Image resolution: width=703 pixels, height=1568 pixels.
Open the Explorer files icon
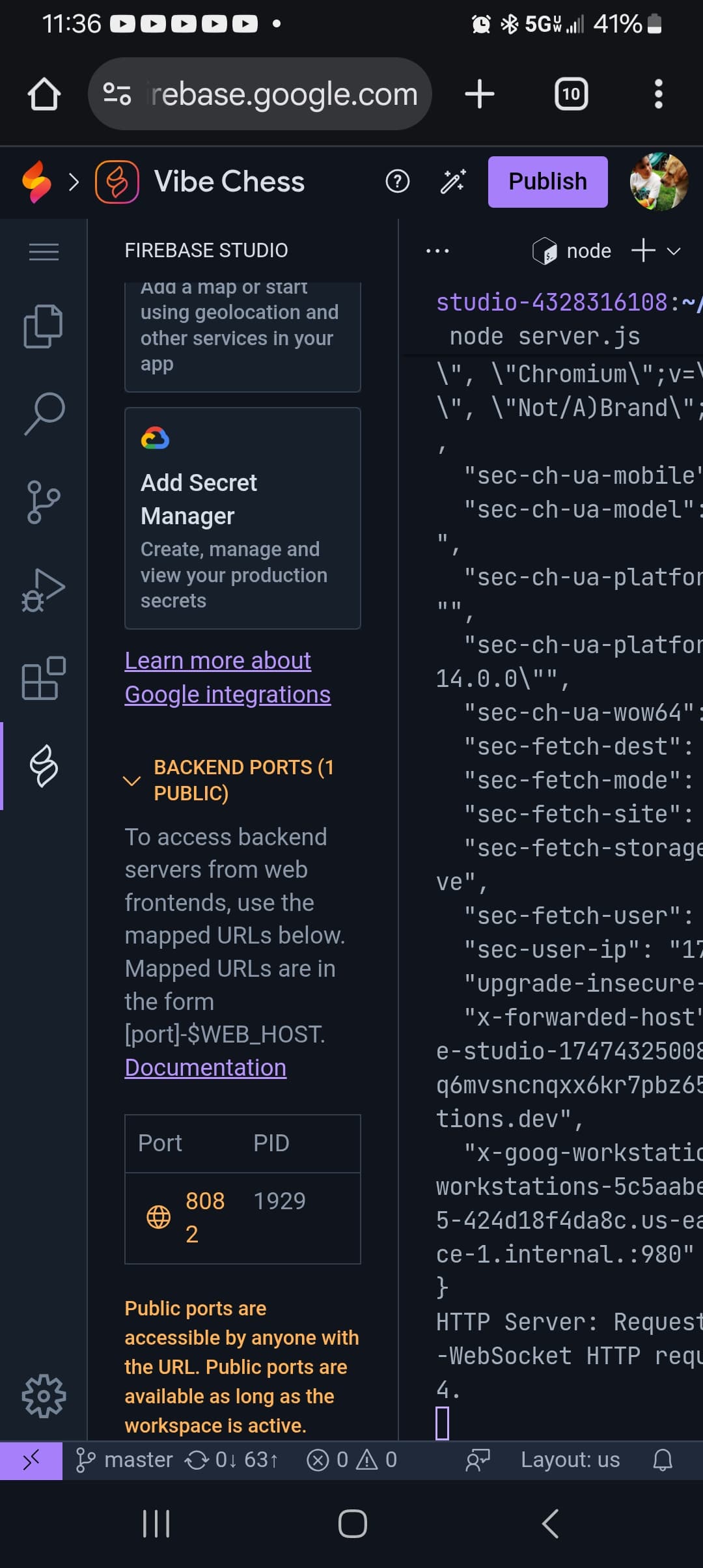coord(44,326)
